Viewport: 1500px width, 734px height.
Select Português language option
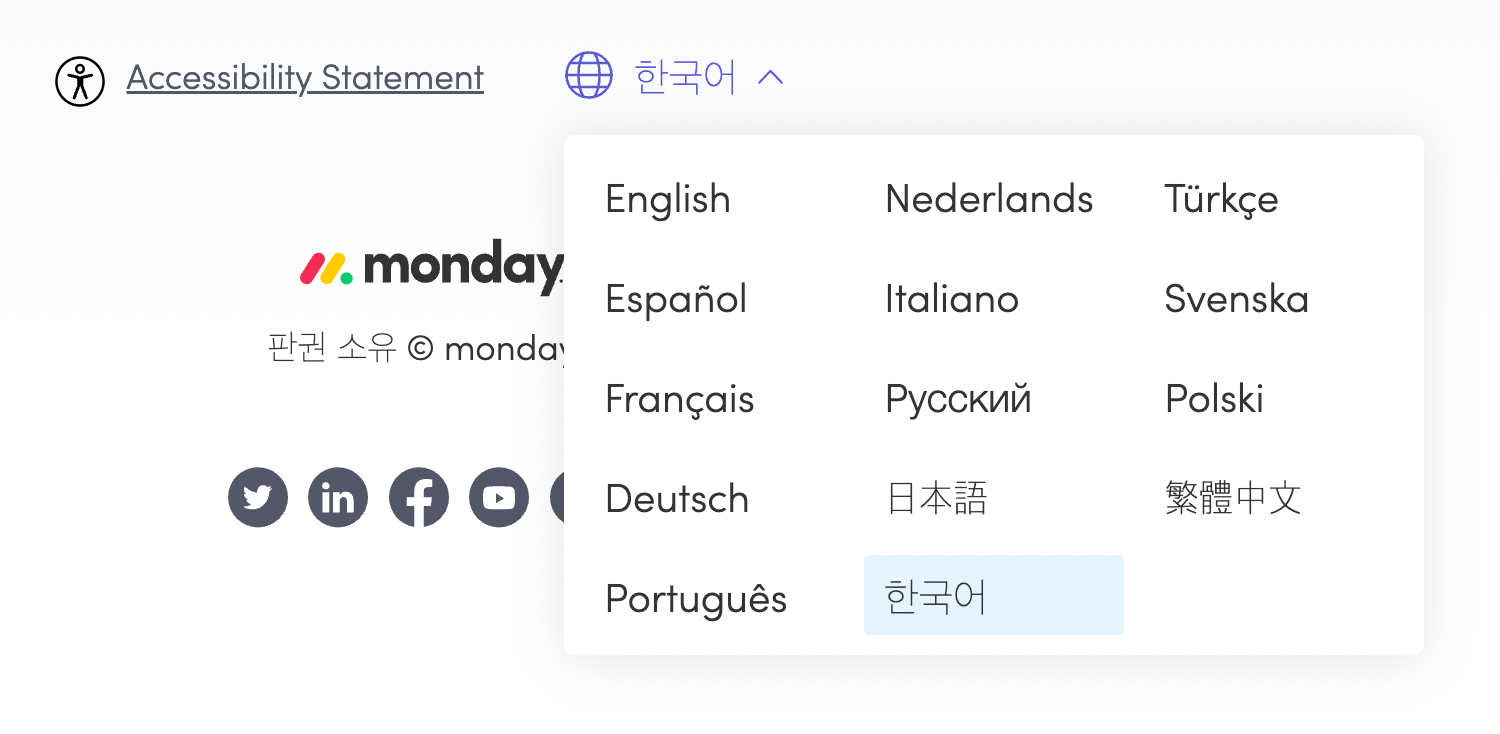point(696,599)
